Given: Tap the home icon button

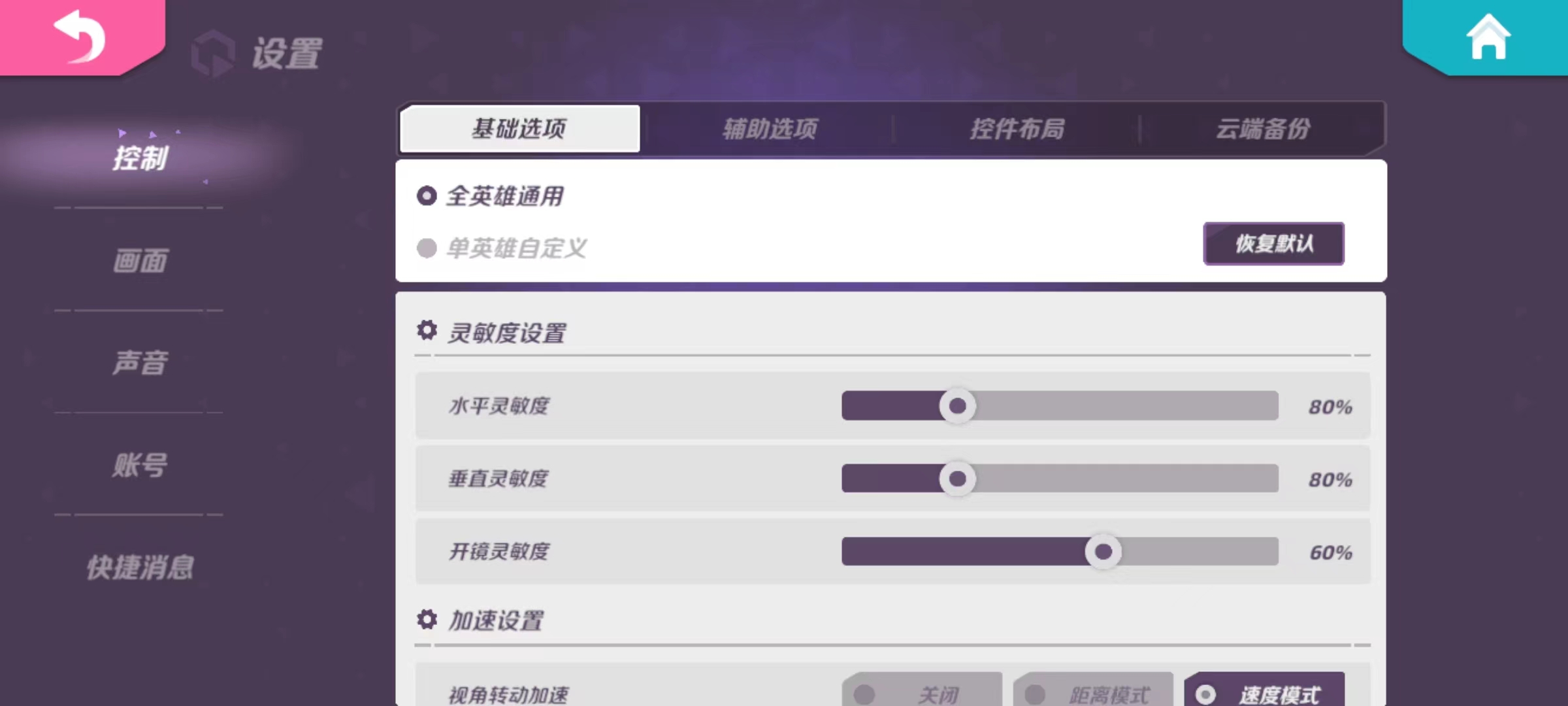Looking at the screenshot, I should click(x=1488, y=38).
